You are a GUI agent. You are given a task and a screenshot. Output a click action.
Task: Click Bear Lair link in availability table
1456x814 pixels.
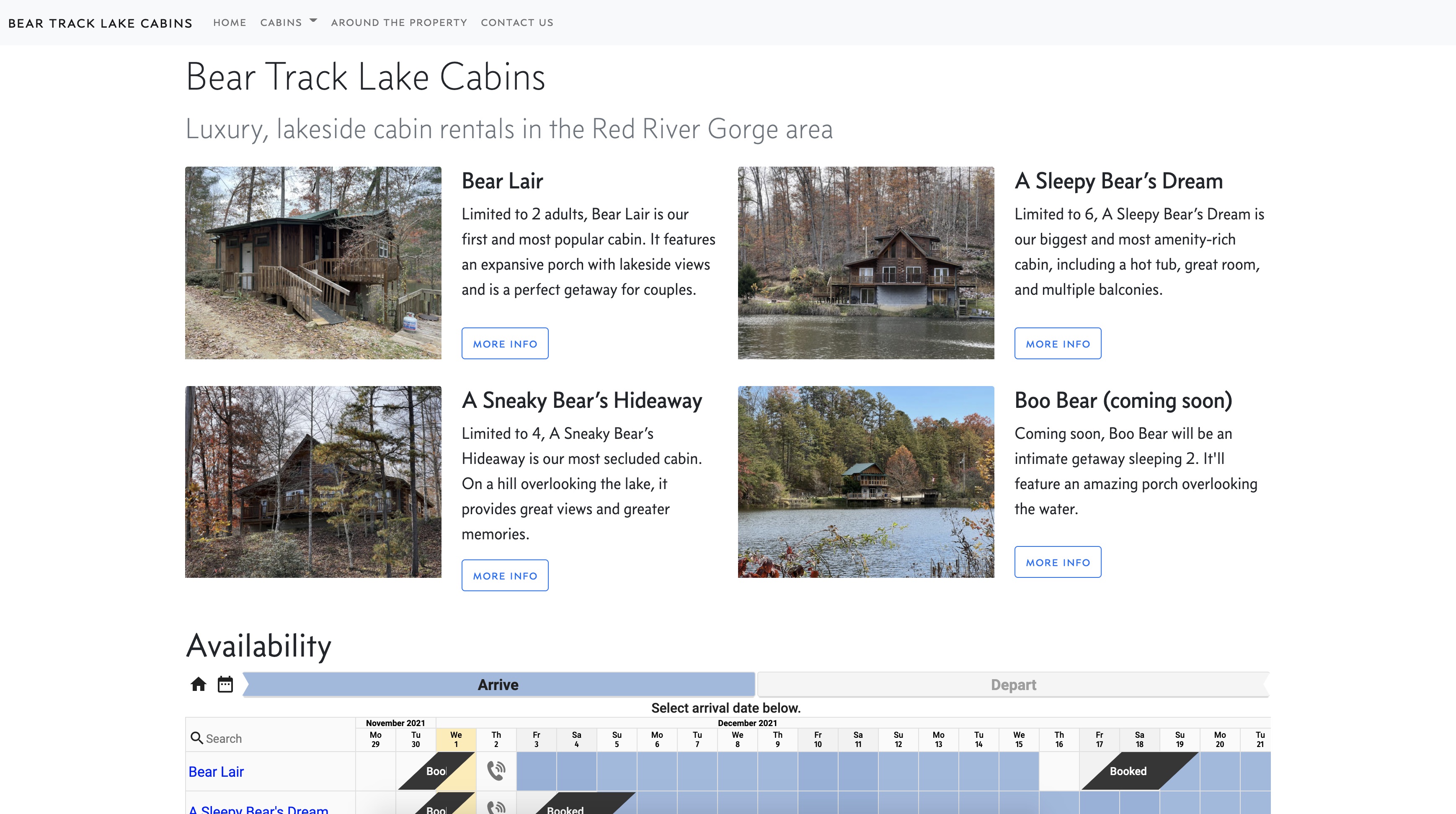point(216,771)
